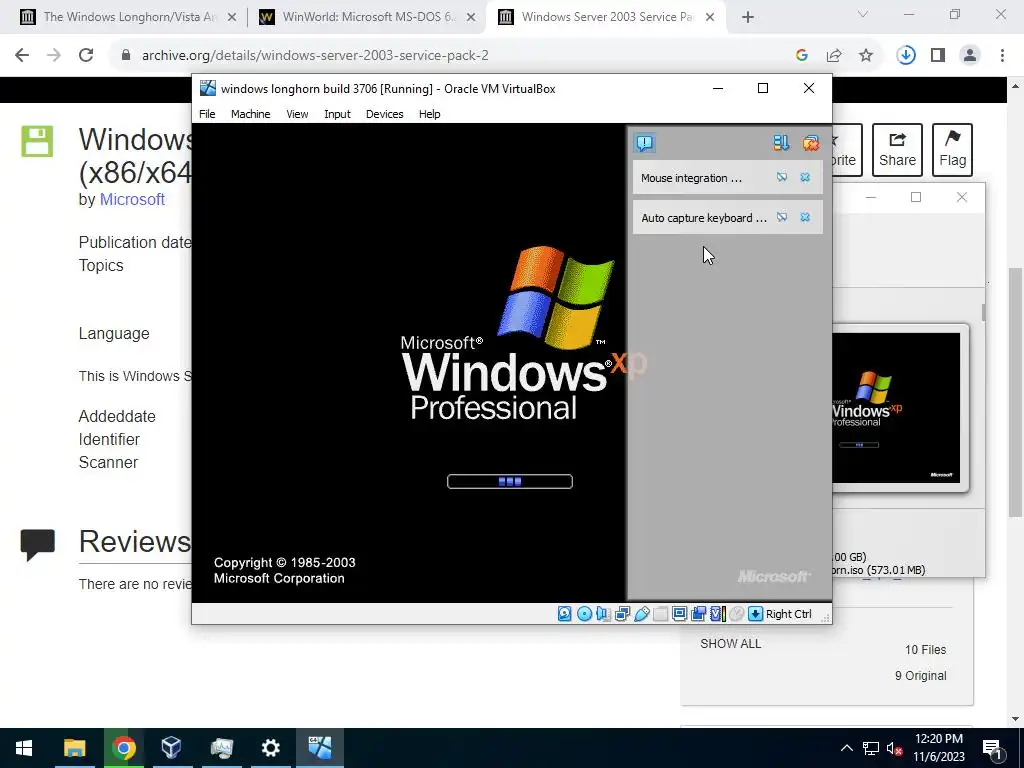Click the browser page vertical scrollbar
The height and width of the screenshot is (768, 1024).
click(1016, 392)
